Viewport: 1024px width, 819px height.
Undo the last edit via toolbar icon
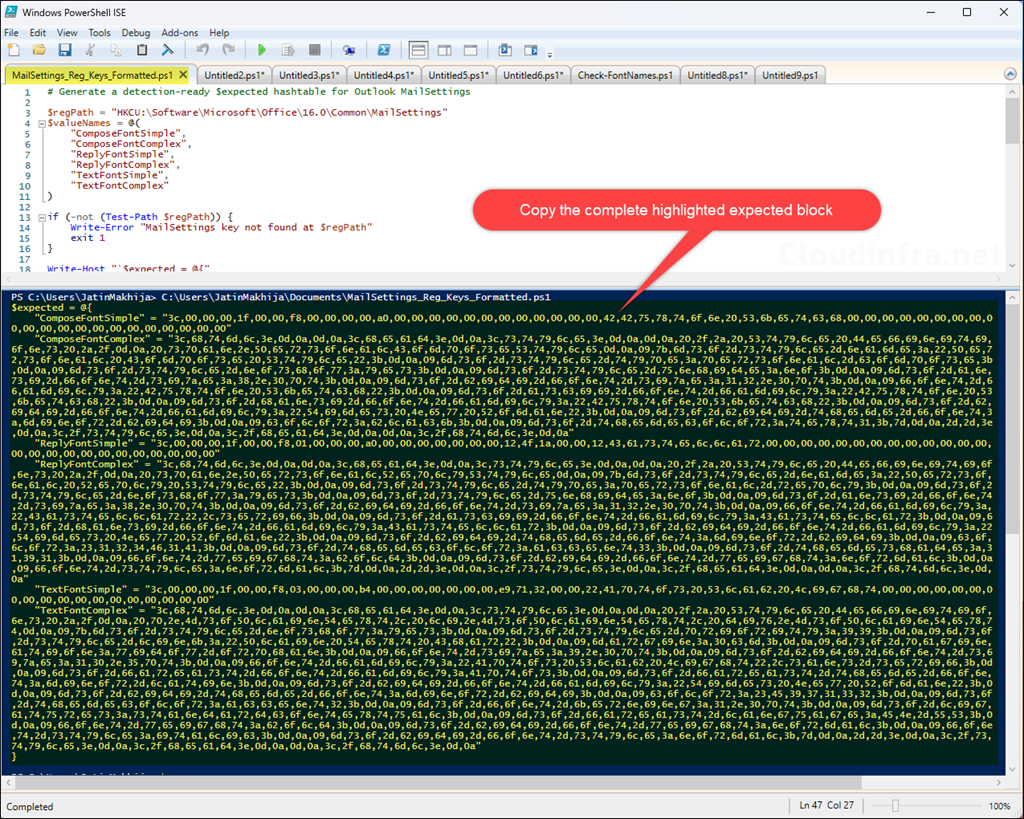point(202,50)
